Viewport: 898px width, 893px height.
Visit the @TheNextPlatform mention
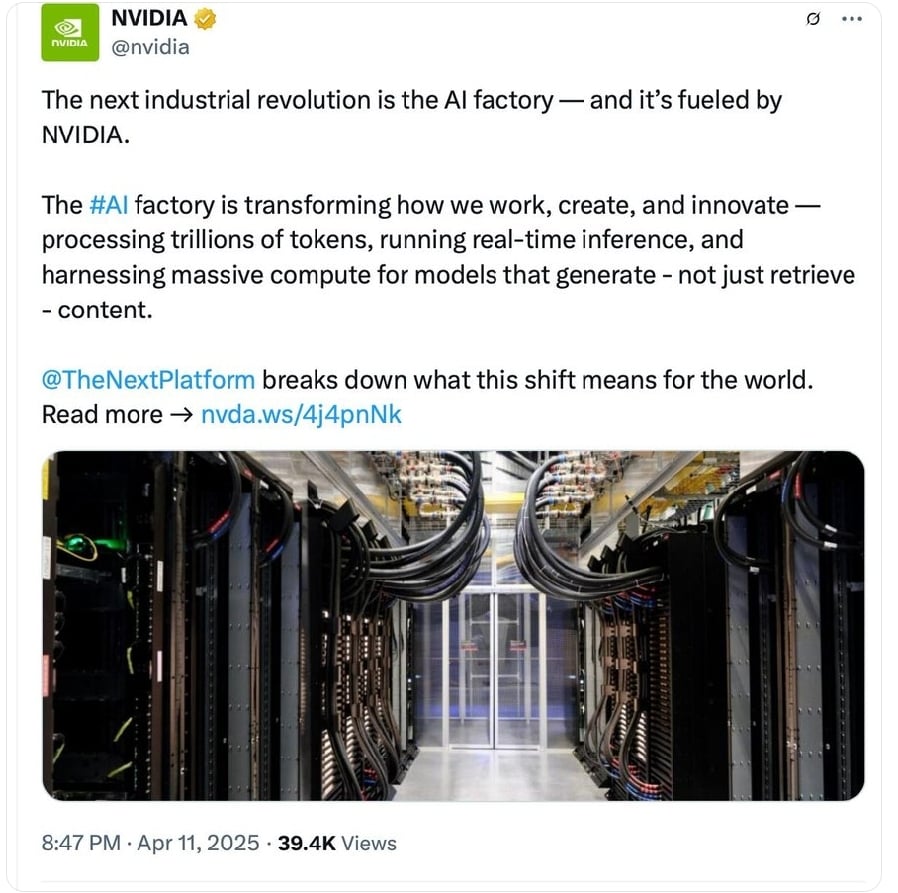click(x=148, y=380)
